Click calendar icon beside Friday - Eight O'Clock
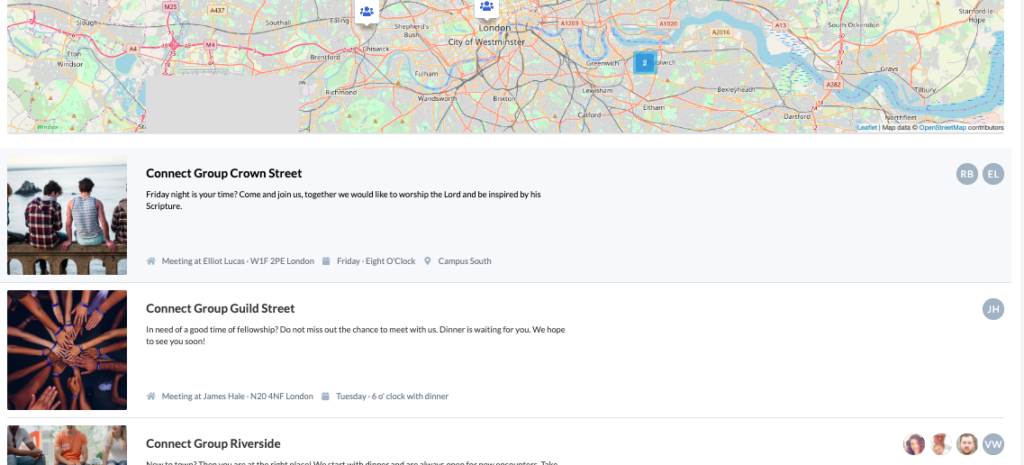This screenshot has height=465, width=1024. (326, 261)
